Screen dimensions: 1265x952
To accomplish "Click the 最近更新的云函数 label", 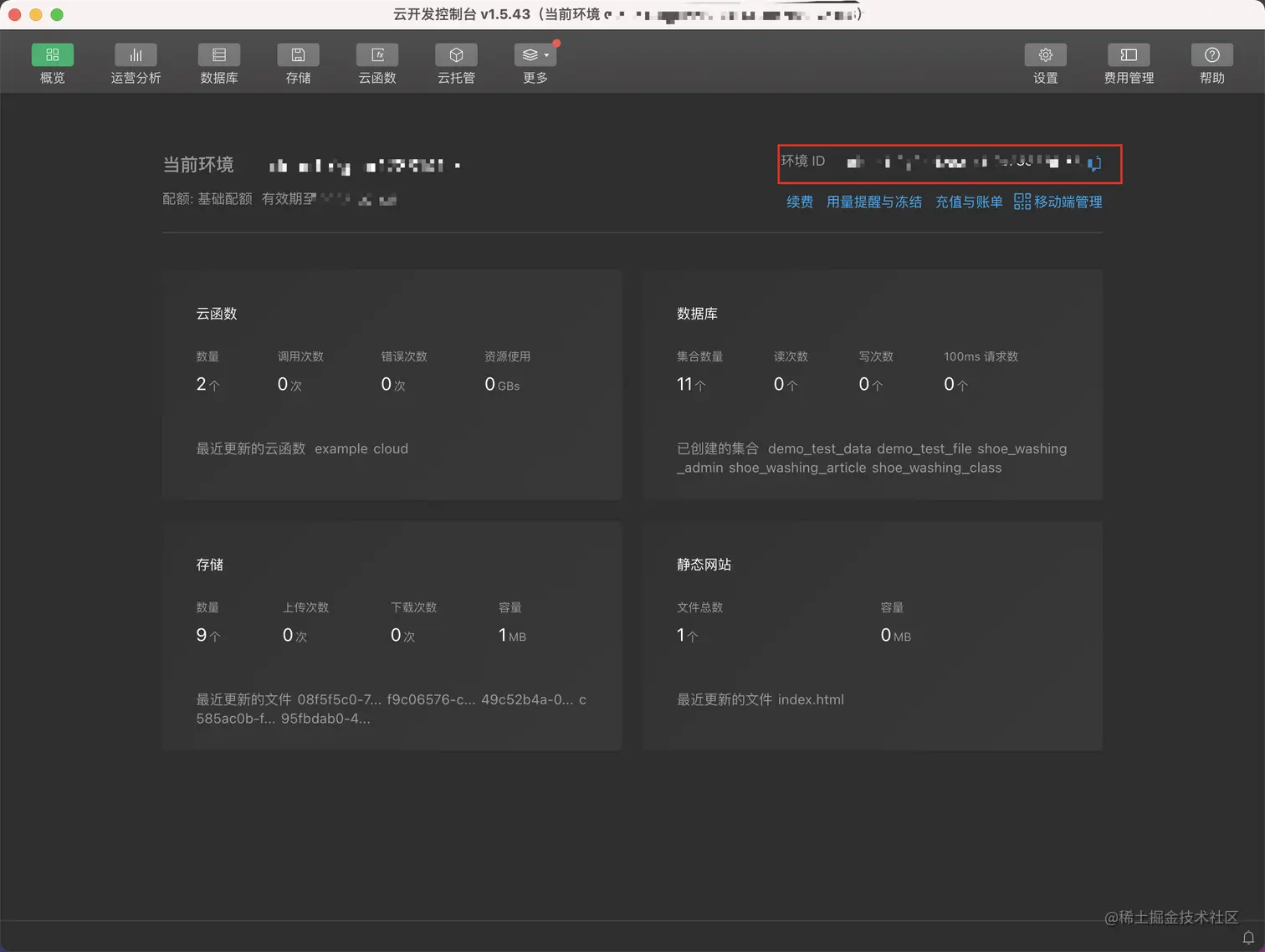I will pos(251,448).
